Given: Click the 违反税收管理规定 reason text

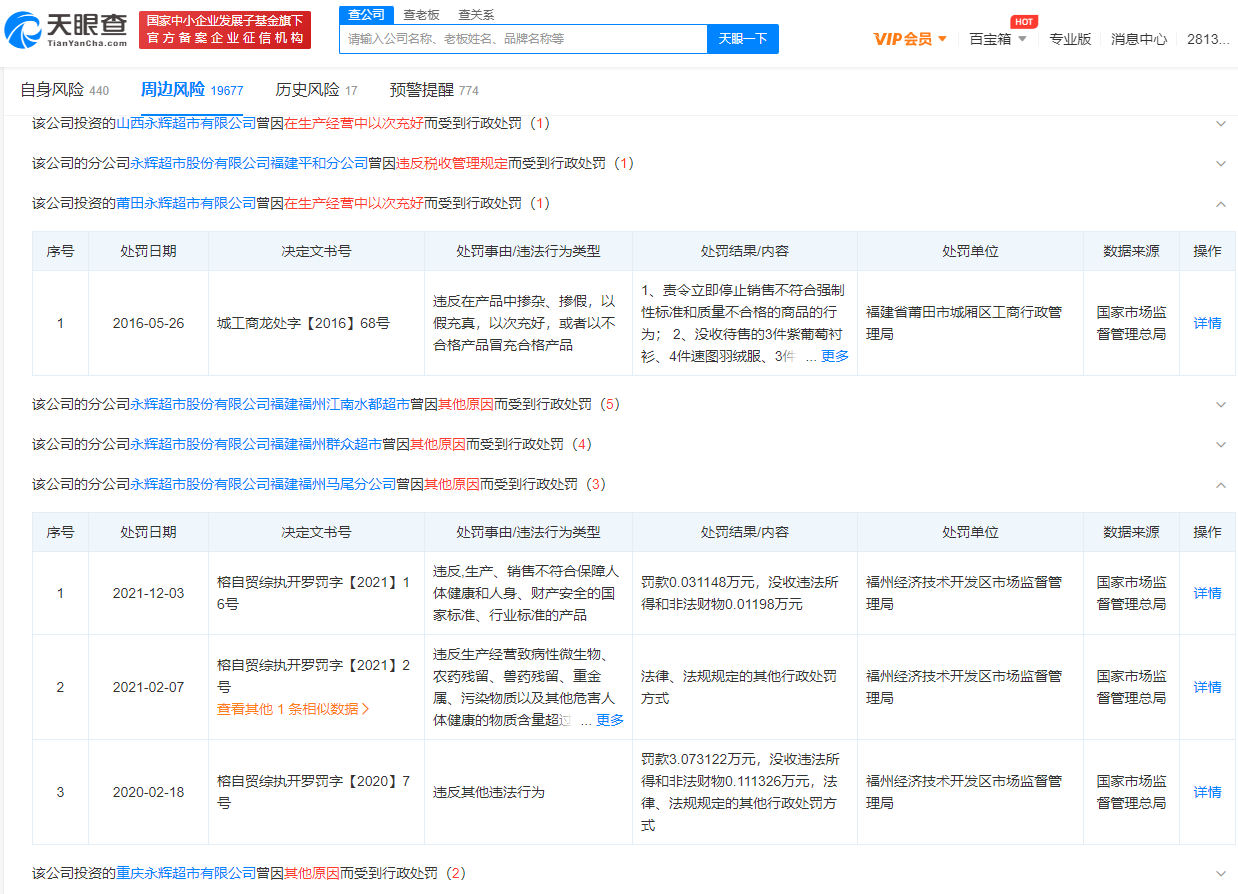Looking at the screenshot, I should pos(452,163).
